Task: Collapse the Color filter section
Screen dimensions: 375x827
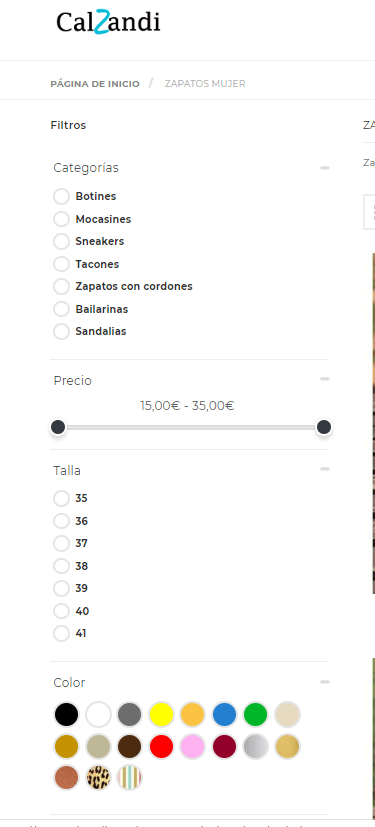Action: 325,682
